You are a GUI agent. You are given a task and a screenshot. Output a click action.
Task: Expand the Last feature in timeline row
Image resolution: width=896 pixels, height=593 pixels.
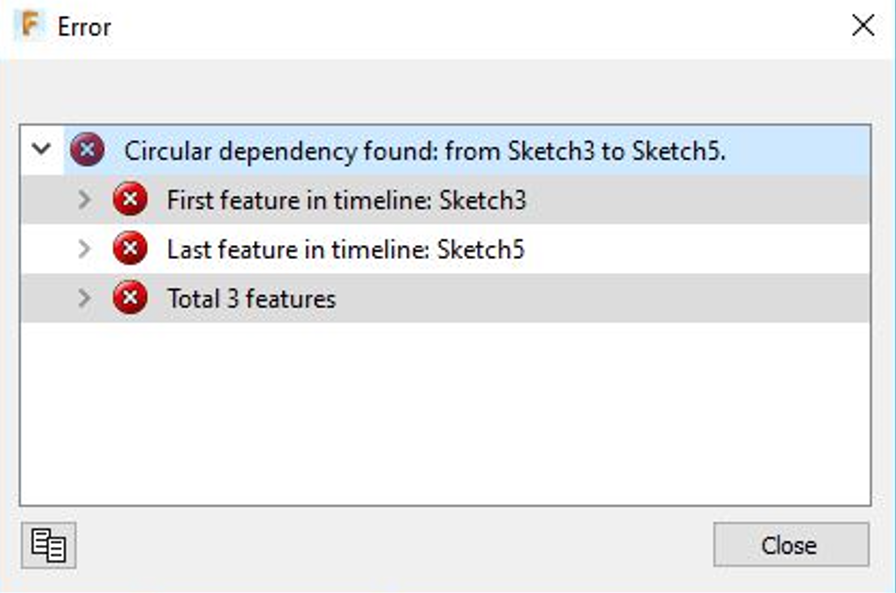click(x=85, y=249)
